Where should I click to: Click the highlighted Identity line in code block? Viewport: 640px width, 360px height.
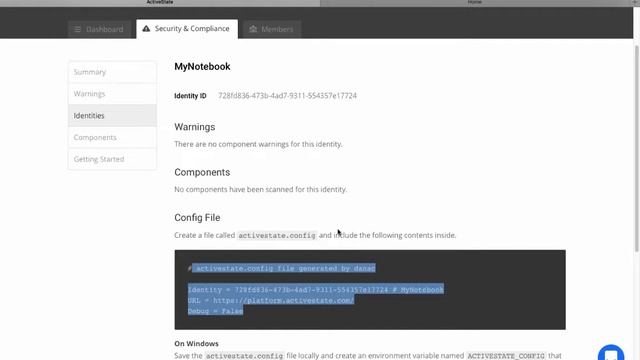click(x=316, y=290)
